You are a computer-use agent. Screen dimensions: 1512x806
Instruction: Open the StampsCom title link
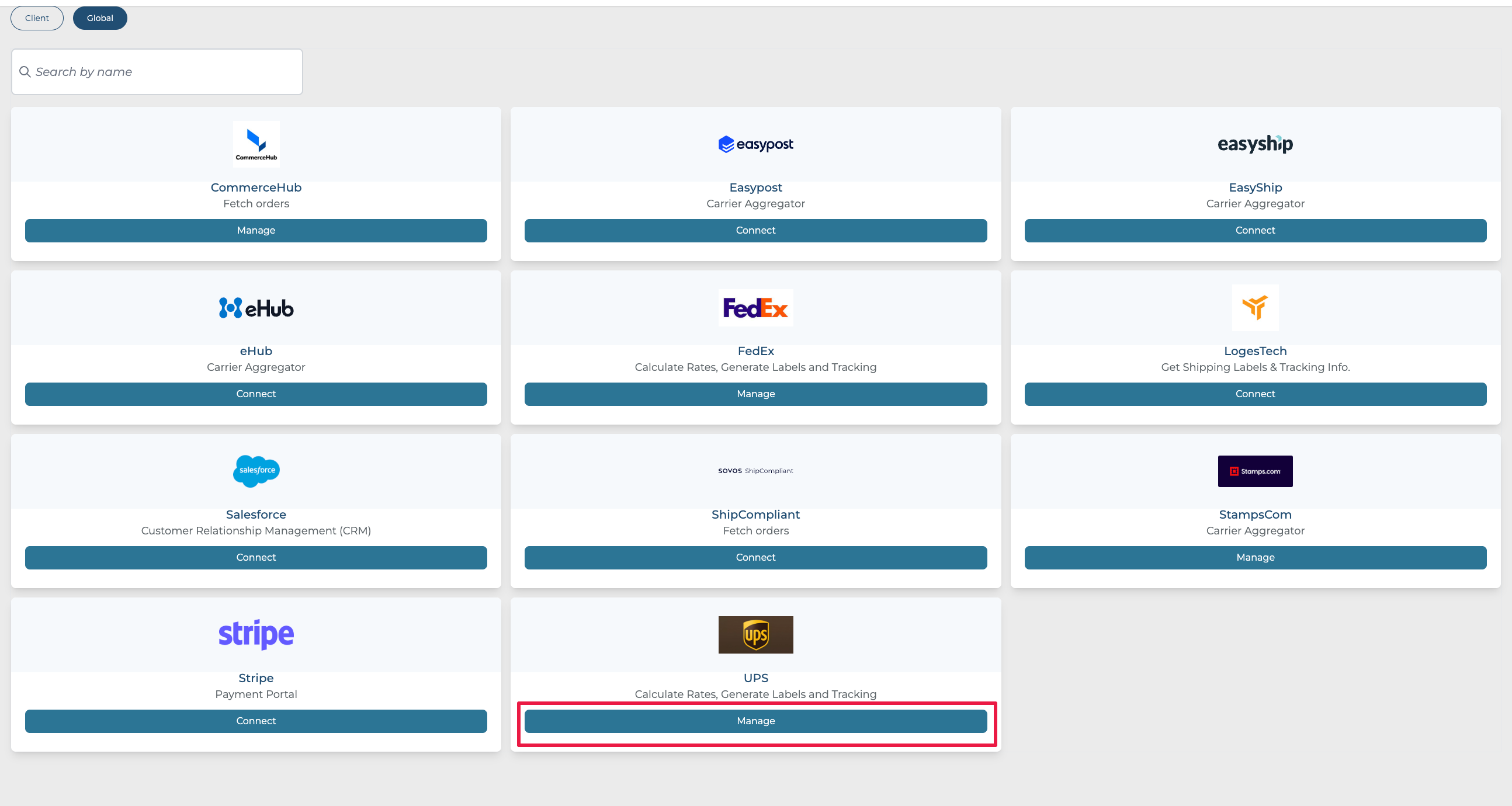[x=1255, y=515]
